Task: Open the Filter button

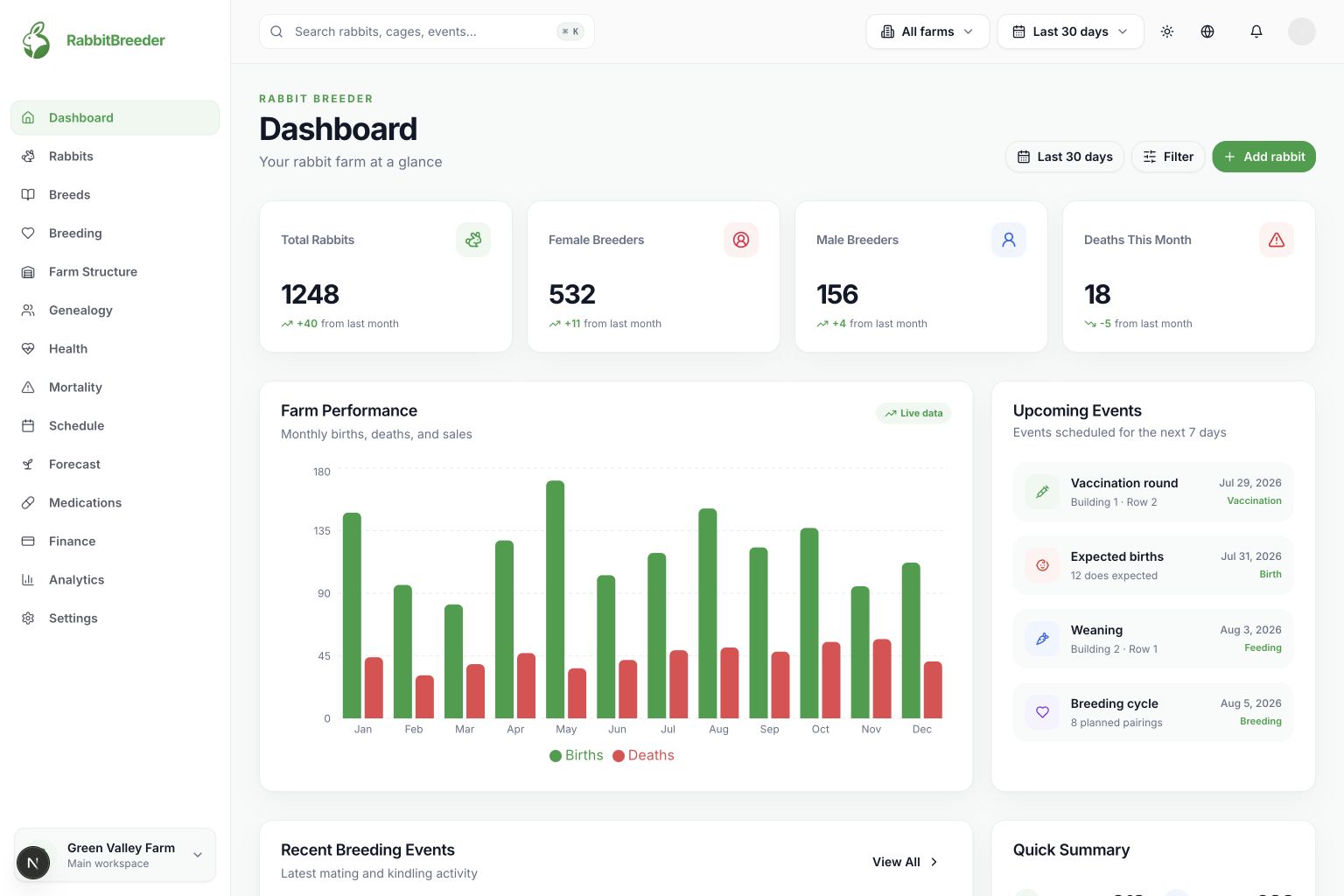Action: [x=1168, y=157]
